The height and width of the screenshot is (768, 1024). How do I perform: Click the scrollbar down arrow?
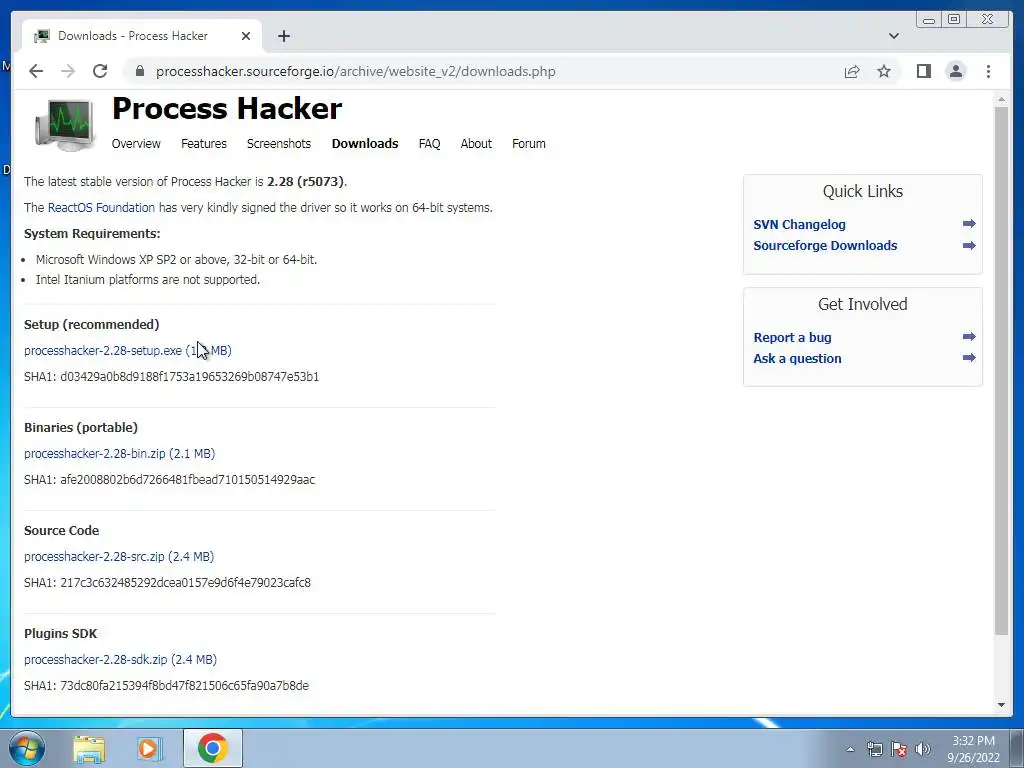(x=1001, y=705)
